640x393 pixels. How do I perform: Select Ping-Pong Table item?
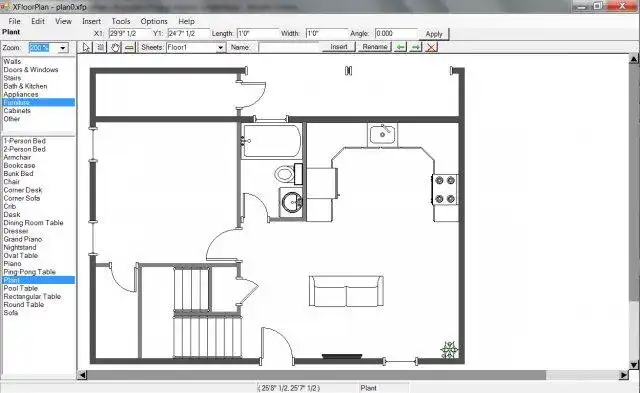click(29, 272)
